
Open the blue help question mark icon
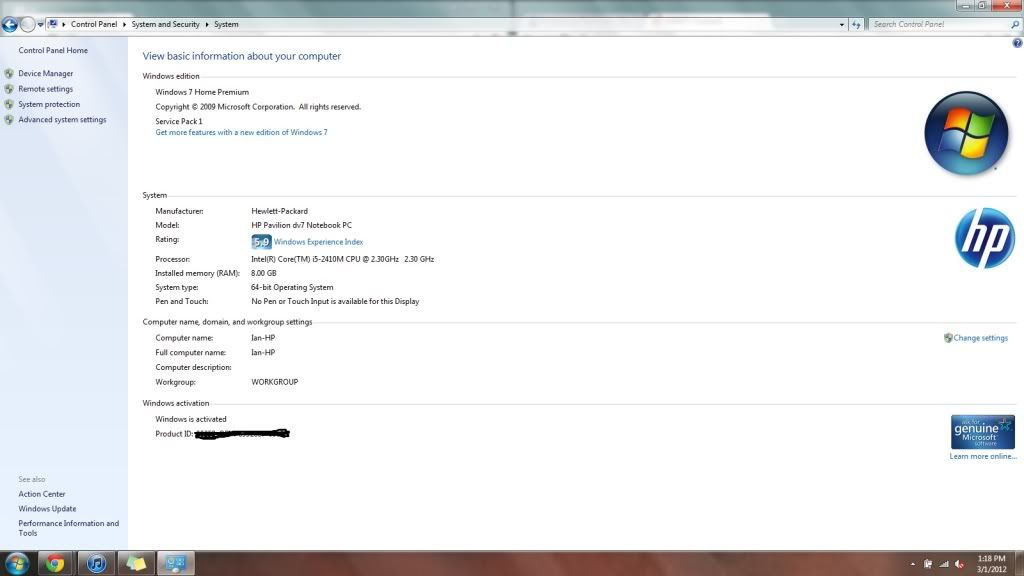click(1017, 44)
